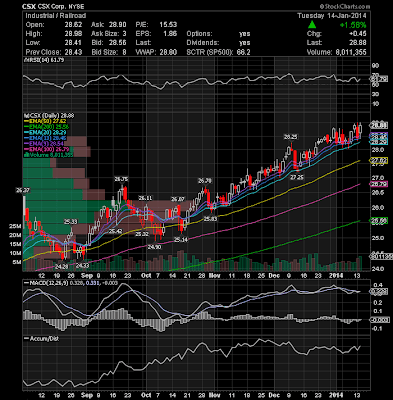Image resolution: width=393 pixels, height=400 pixels.
Task: Select the CSX ticker symbol title
Action: (x=29, y=6)
